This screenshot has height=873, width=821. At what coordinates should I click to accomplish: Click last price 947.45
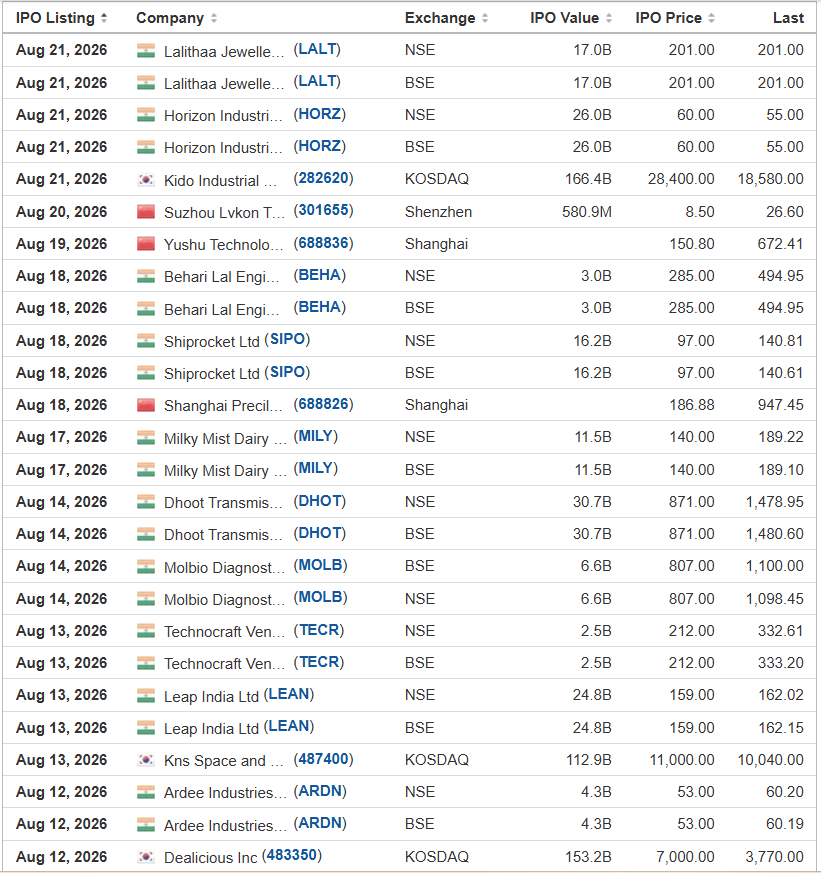click(x=780, y=405)
